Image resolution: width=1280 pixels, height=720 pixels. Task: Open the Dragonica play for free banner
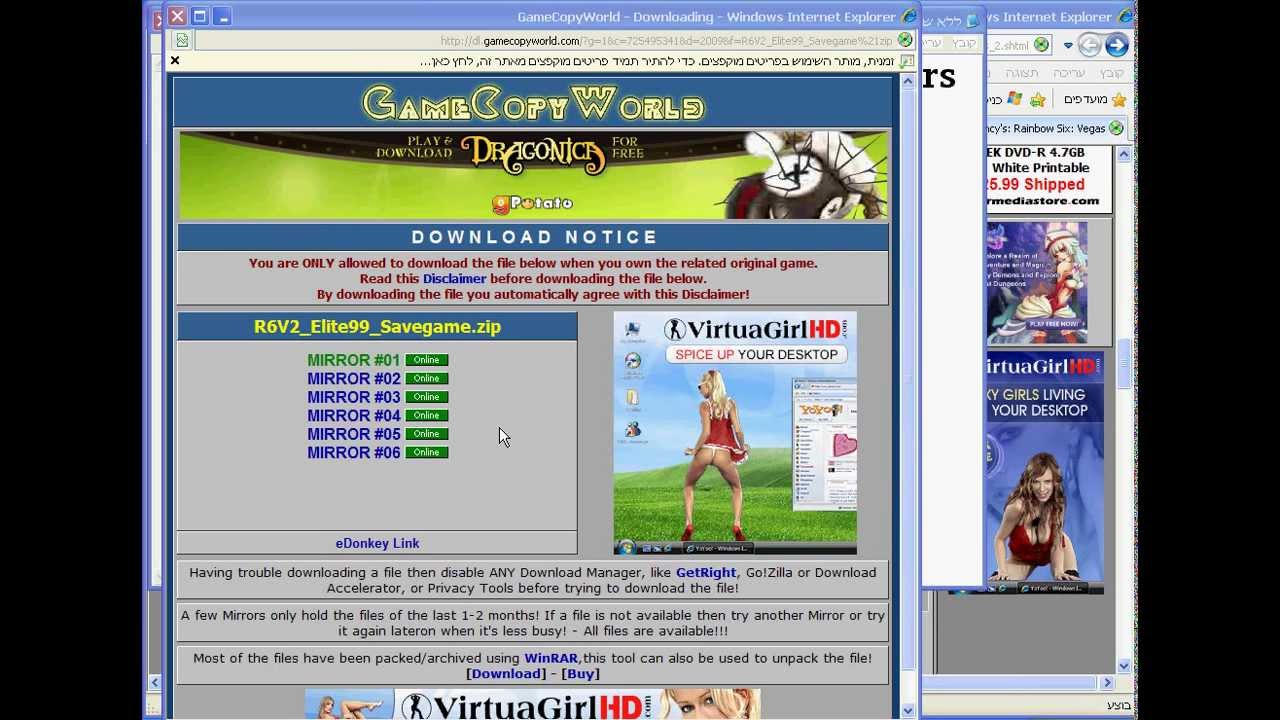[x=533, y=175]
